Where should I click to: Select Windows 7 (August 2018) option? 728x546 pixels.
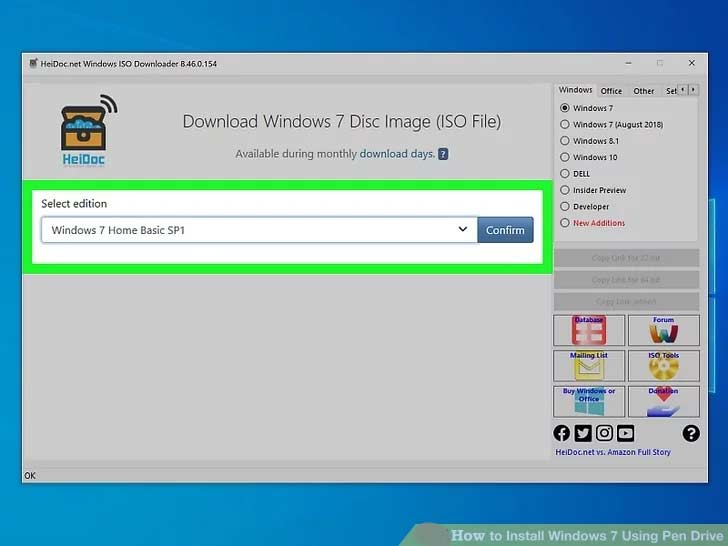pos(565,124)
